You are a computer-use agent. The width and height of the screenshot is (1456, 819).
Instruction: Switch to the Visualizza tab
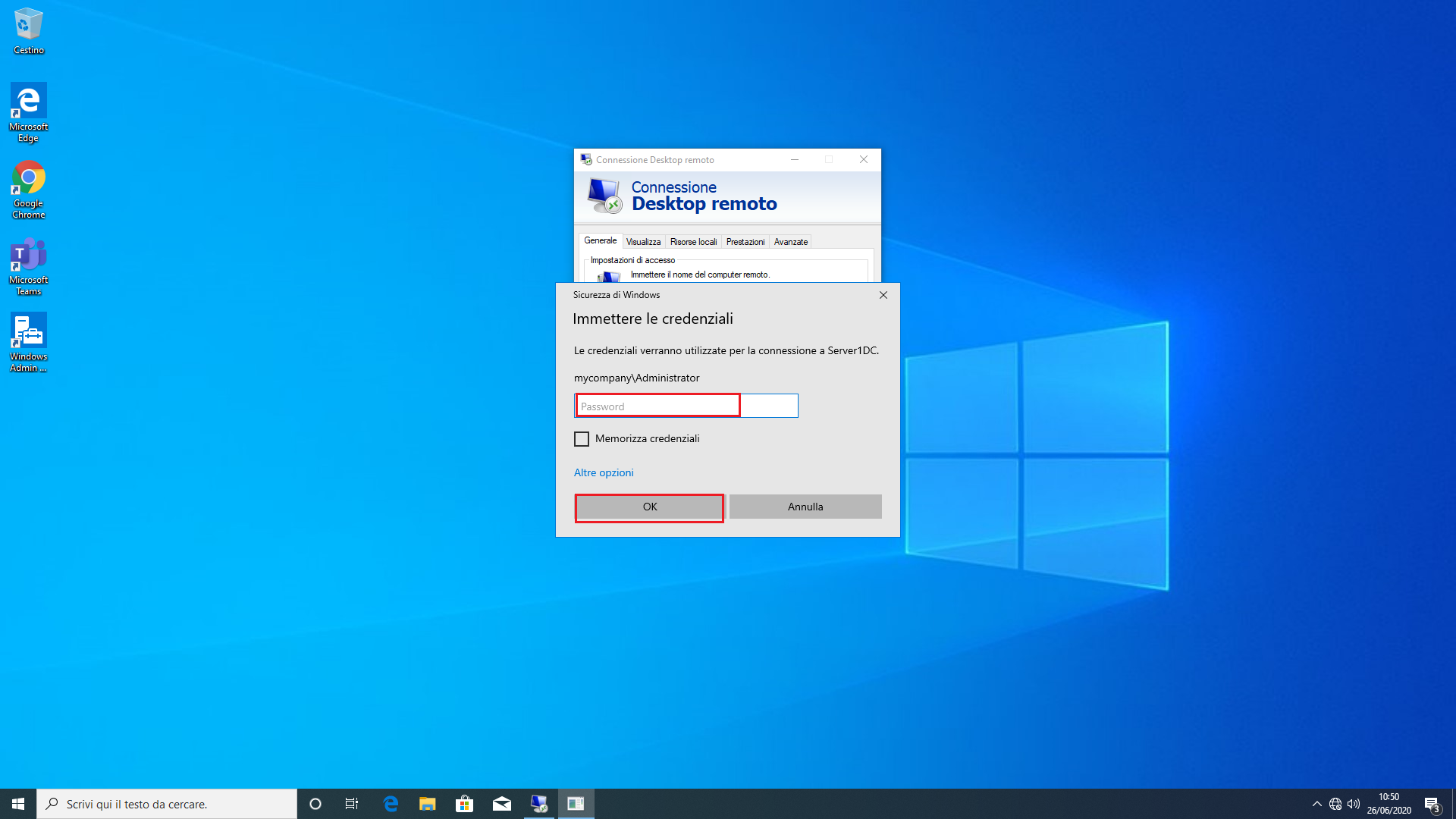coord(643,242)
